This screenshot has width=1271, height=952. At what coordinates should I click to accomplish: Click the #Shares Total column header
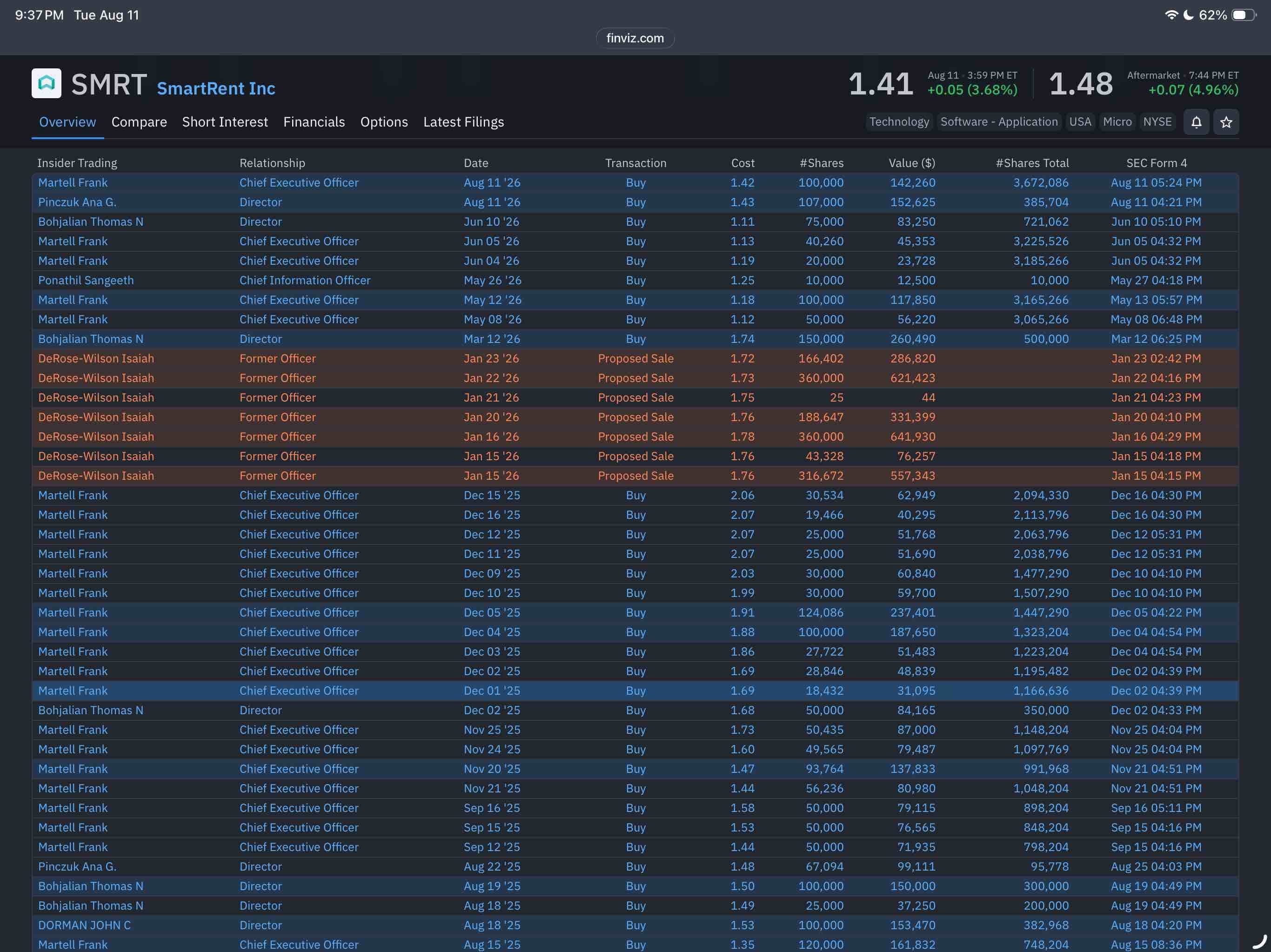tap(1032, 163)
